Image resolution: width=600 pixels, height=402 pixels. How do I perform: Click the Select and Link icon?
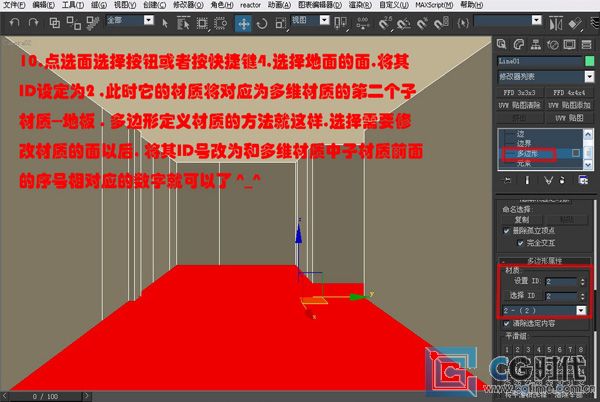coord(55,23)
